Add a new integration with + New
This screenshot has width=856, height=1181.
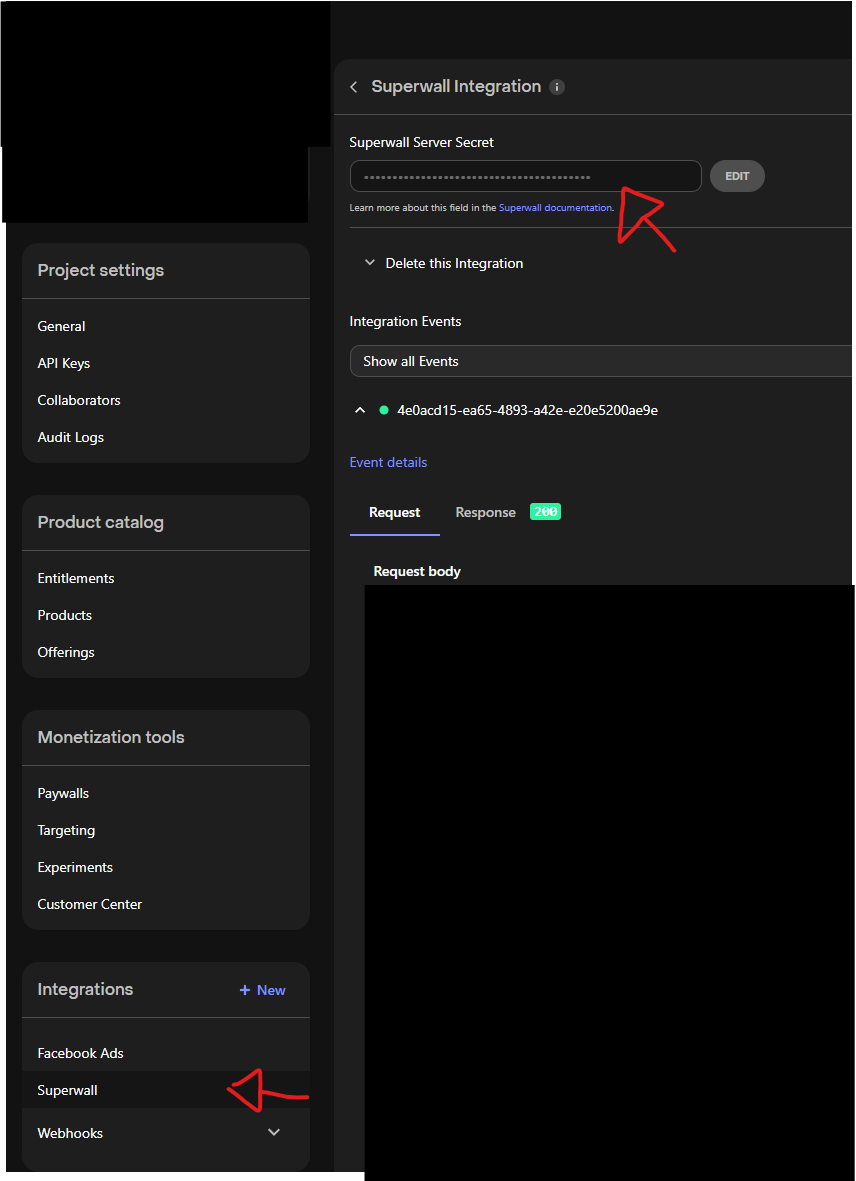tap(262, 990)
